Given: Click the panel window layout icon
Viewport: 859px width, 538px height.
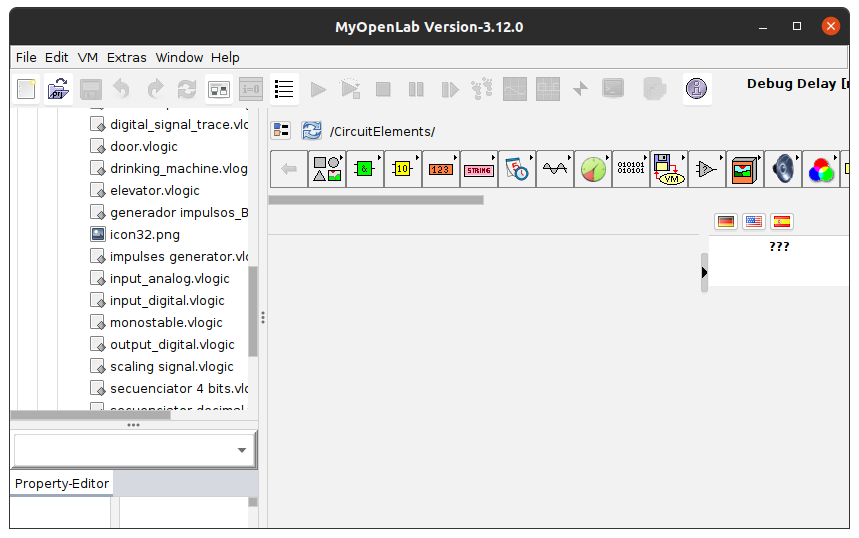Looking at the screenshot, I should point(219,89).
